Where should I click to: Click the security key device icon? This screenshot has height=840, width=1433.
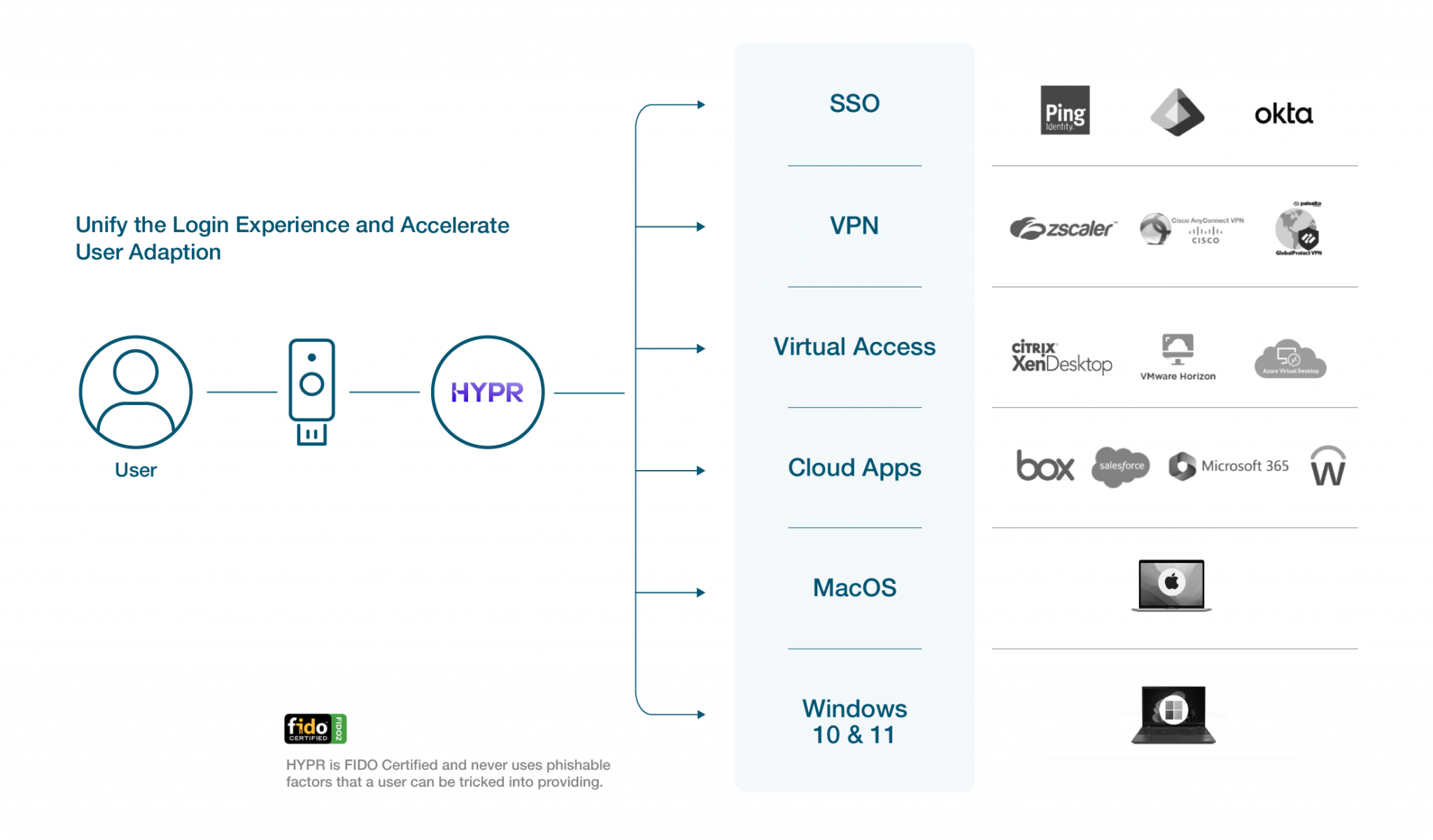coord(311,392)
